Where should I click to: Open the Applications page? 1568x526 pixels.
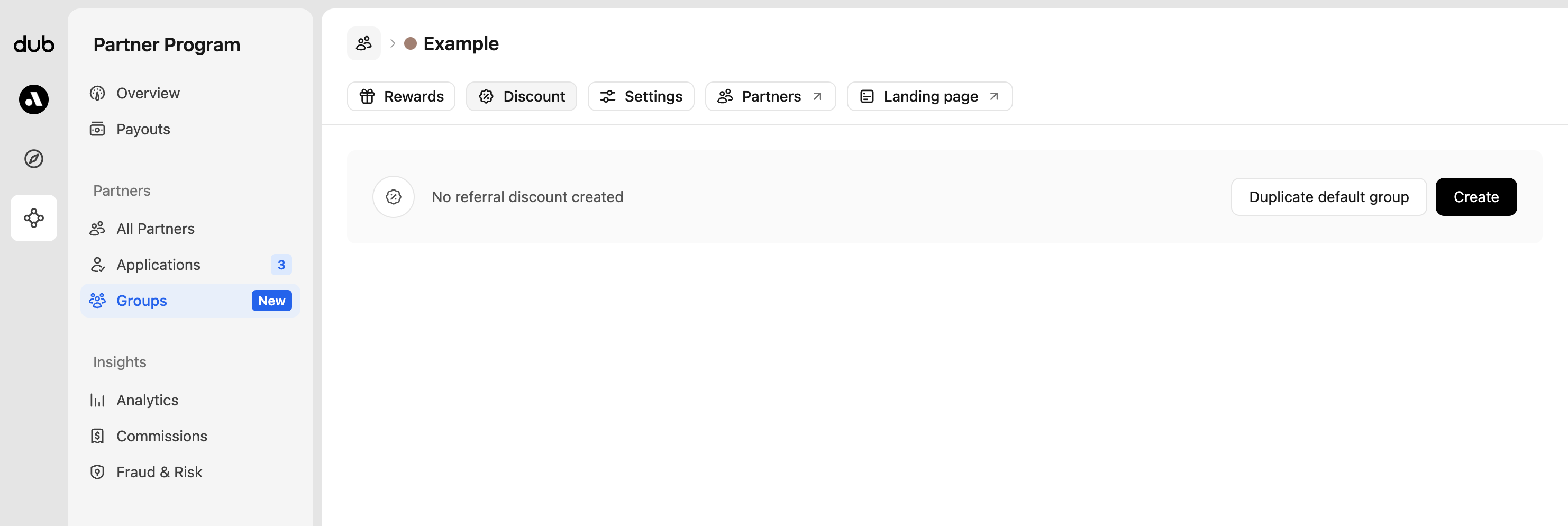(x=190, y=264)
